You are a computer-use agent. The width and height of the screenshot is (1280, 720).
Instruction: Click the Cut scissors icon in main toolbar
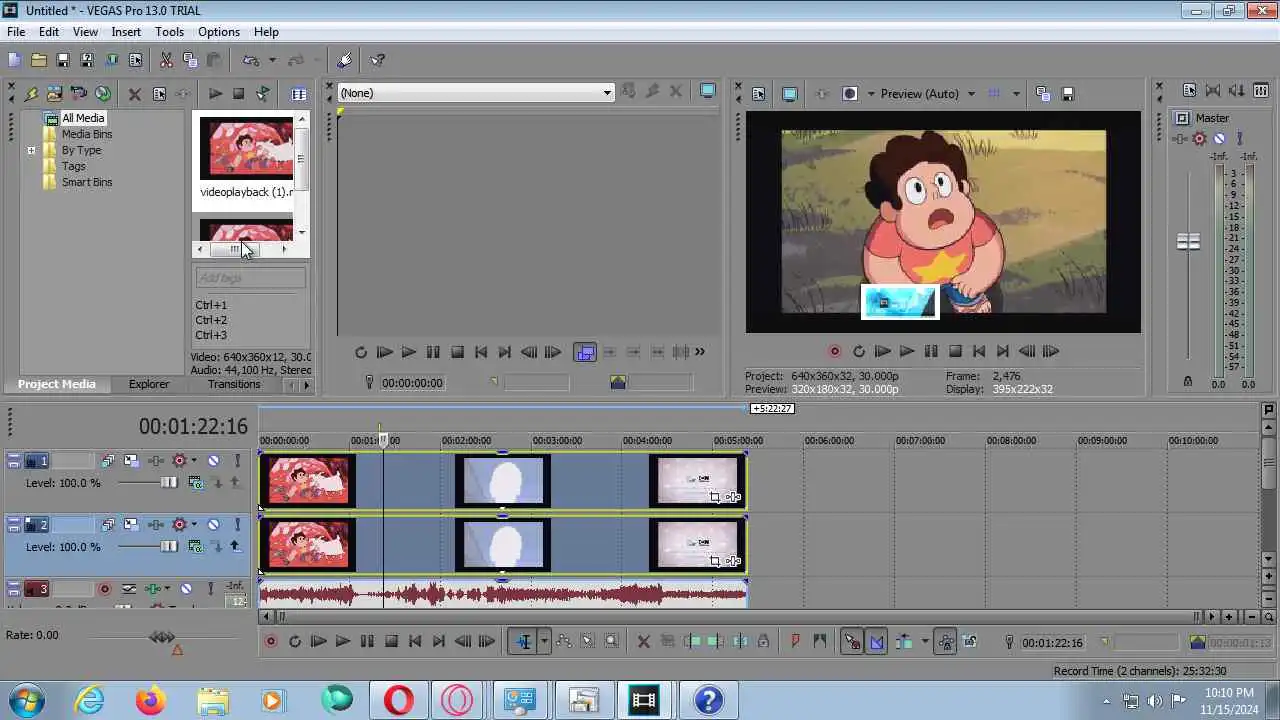click(x=166, y=60)
